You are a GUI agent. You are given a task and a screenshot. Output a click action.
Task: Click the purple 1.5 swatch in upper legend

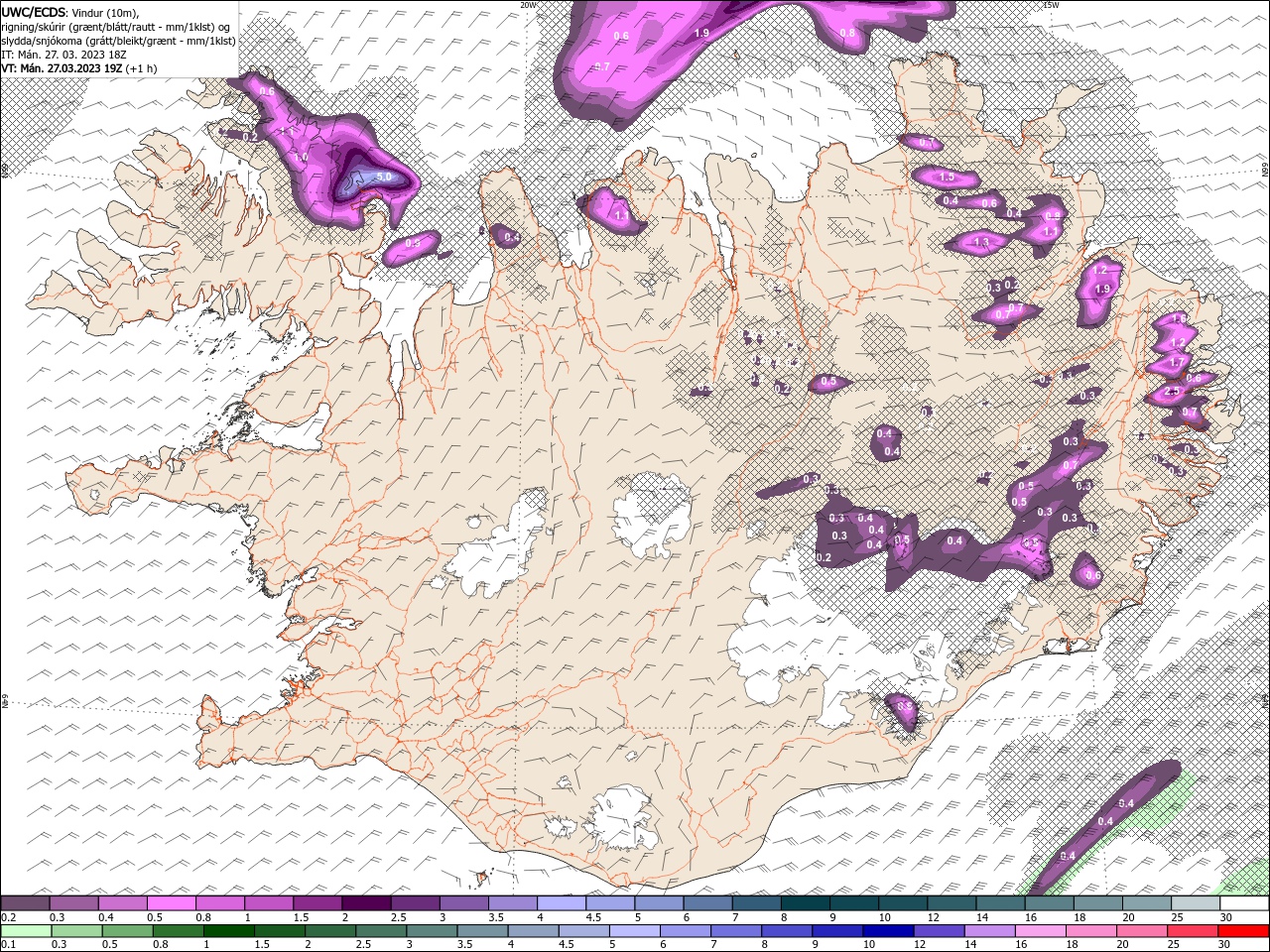tap(317, 903)
